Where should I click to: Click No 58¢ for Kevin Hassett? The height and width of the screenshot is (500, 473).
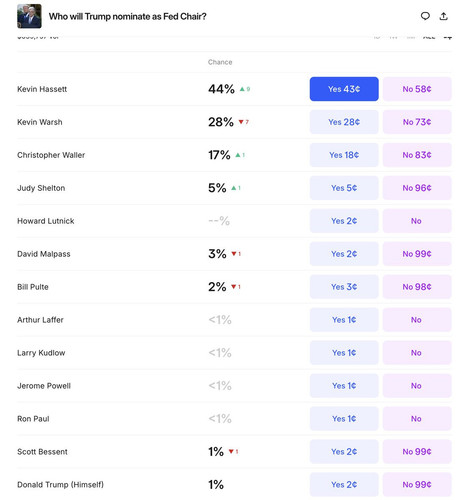[x=417, y=89]
